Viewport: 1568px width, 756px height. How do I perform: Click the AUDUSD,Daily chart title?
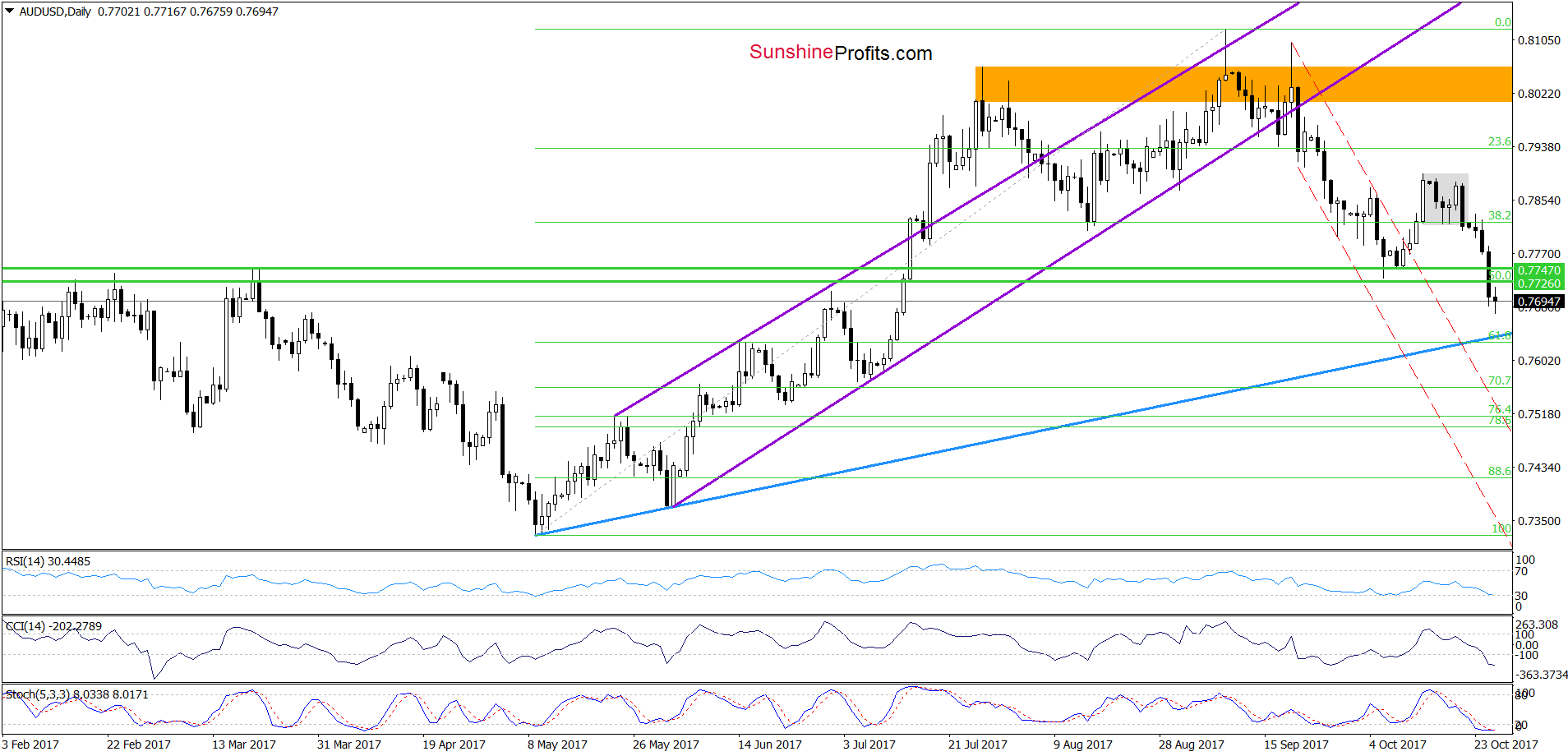pos(55,12)
